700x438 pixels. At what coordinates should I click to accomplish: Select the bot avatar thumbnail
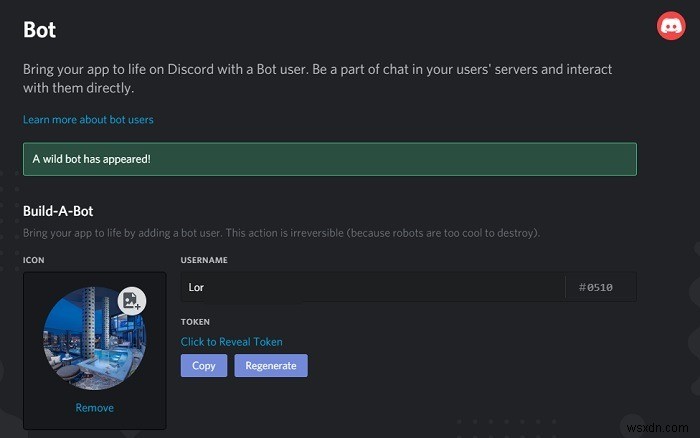[94, 338]
